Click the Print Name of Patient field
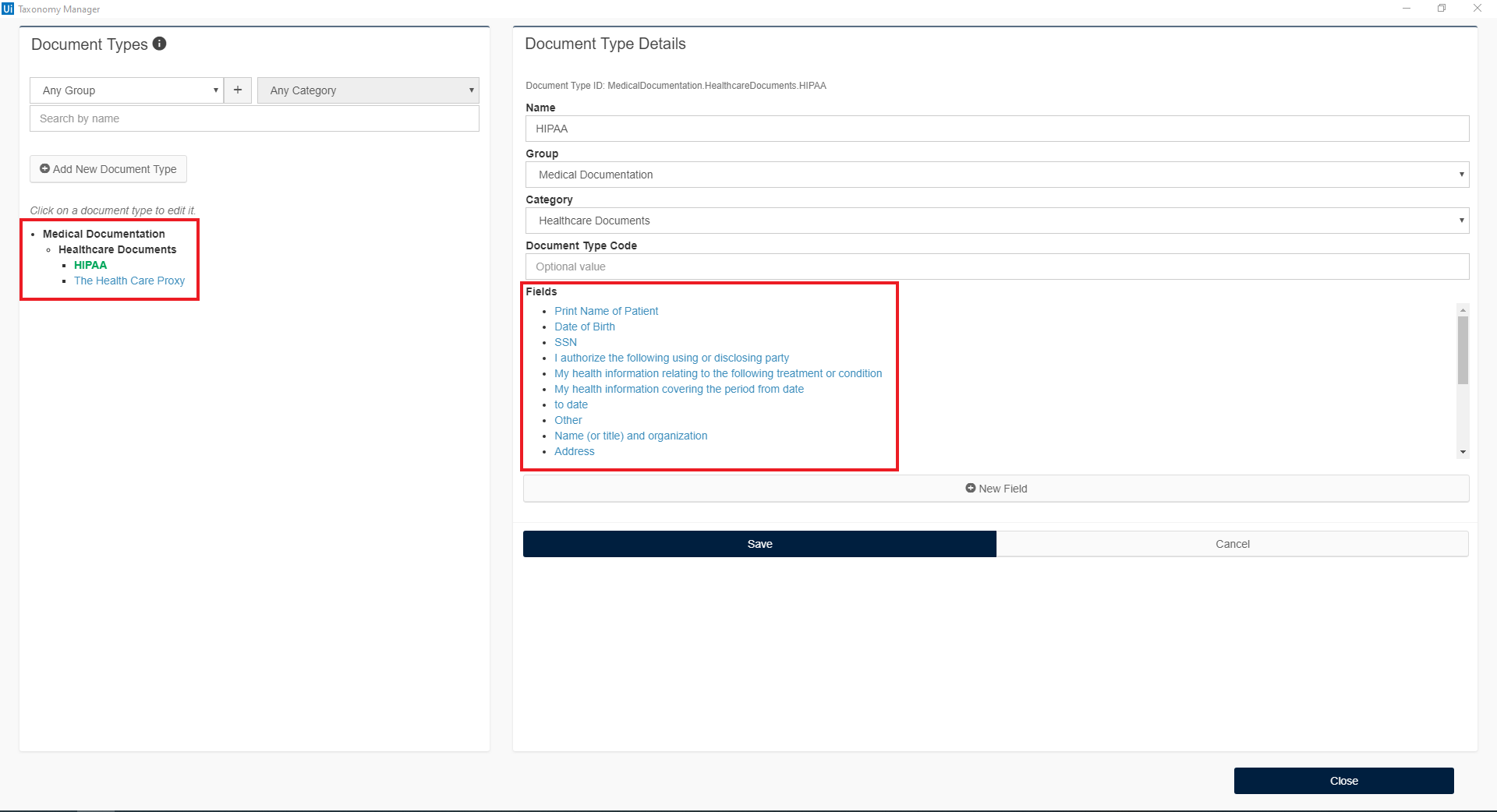Viewport: 1497px width, 812px height. (606, 311)
